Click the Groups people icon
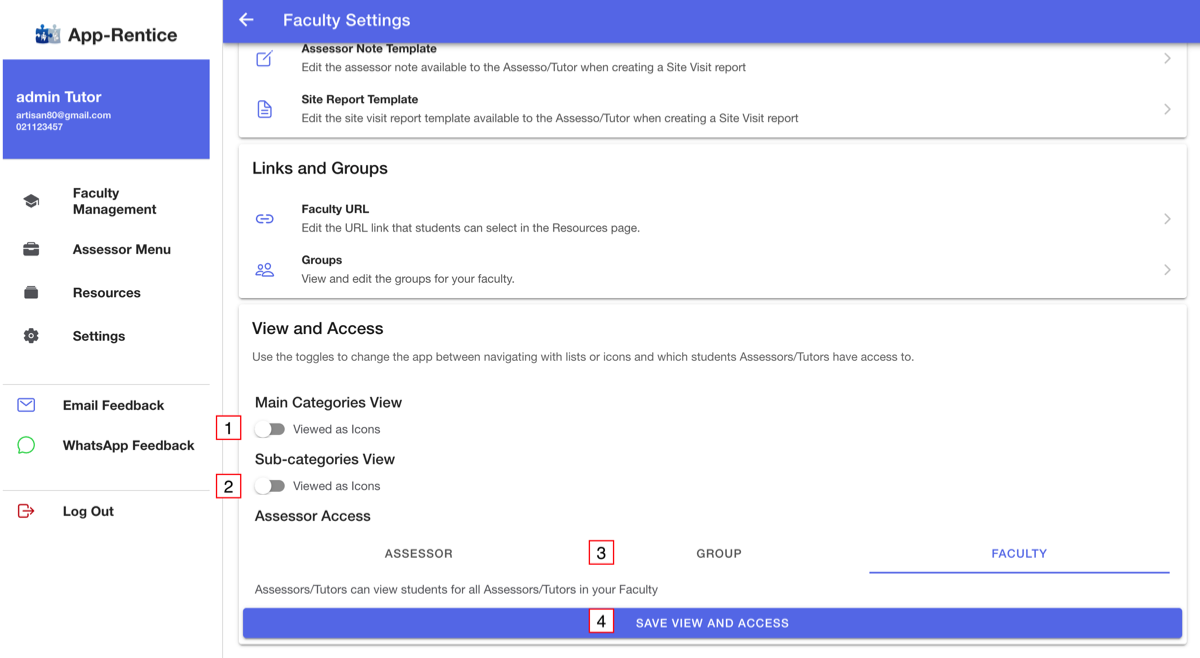Screen dimensions: 1200x658 tap(265, 270)
